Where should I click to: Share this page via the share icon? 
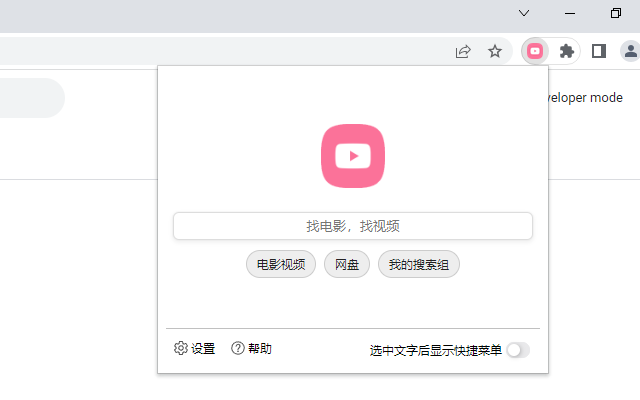pyautogui.click(x=463, y=51)
